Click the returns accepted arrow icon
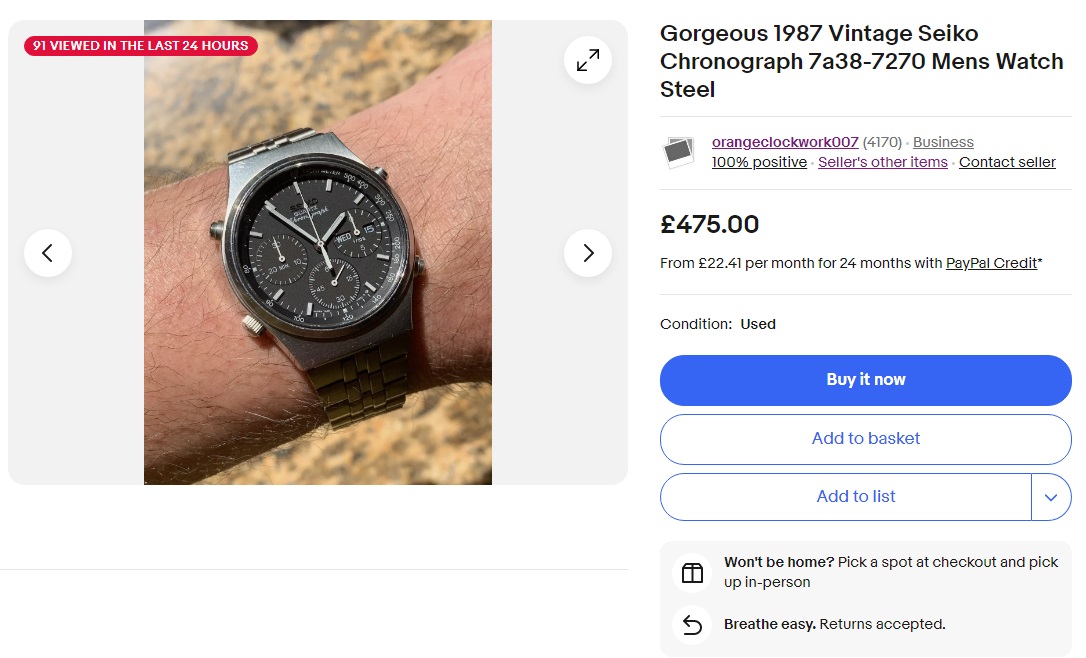Viewport: 1086px width, 658px height. pos(691,624)
